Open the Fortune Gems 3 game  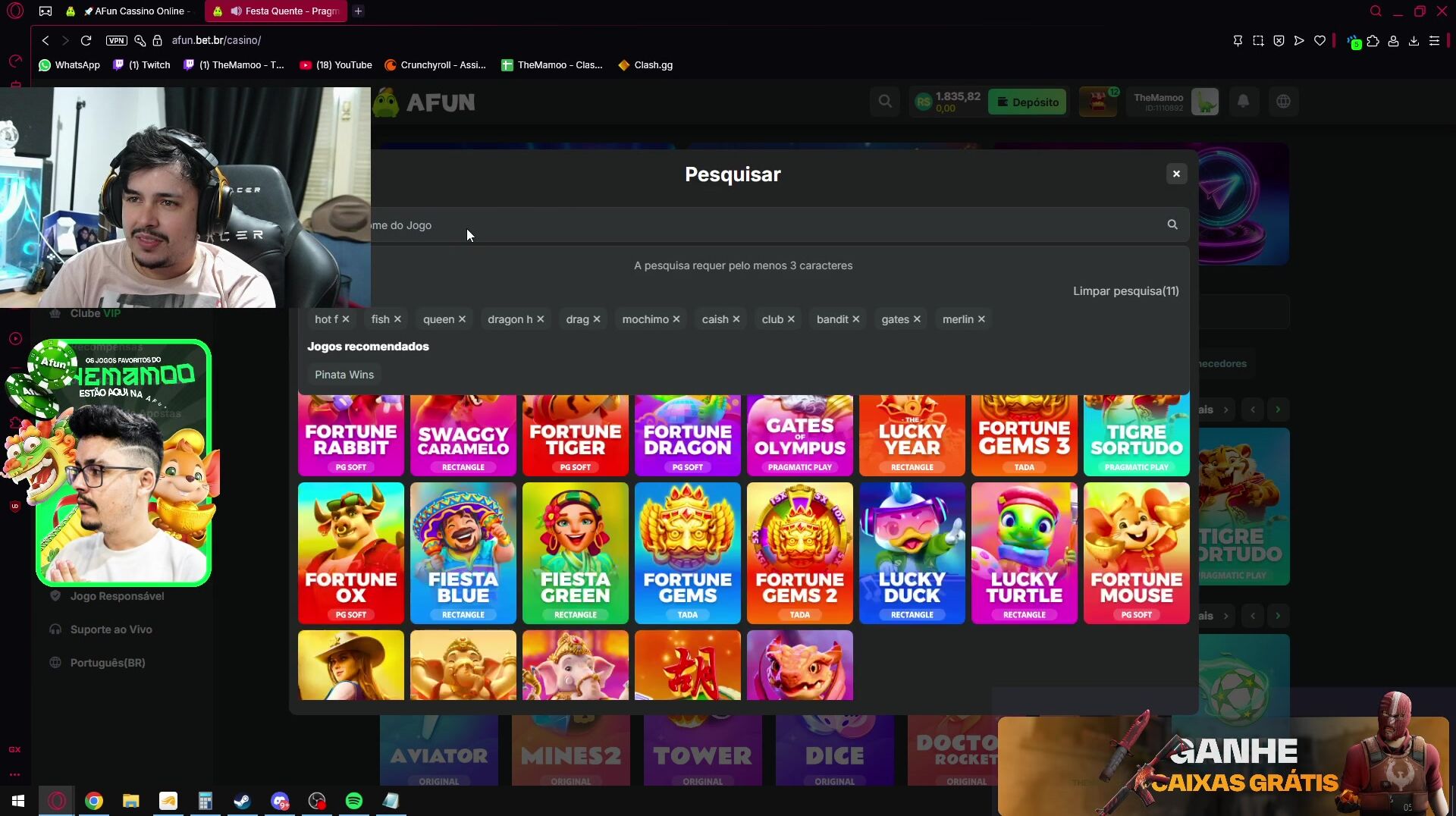(1025, 435)
